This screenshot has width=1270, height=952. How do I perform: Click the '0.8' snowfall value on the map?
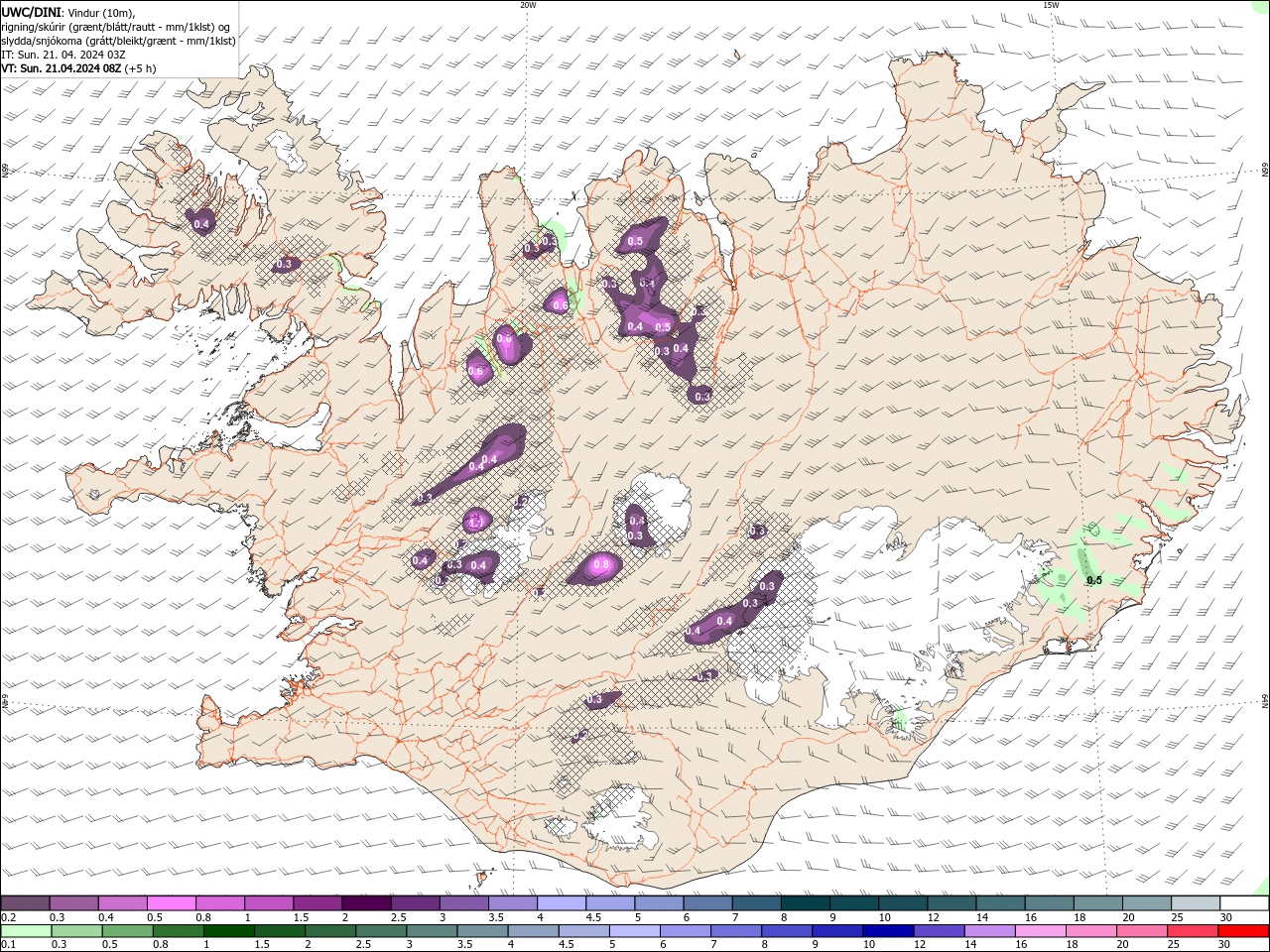tap(601, 565)
